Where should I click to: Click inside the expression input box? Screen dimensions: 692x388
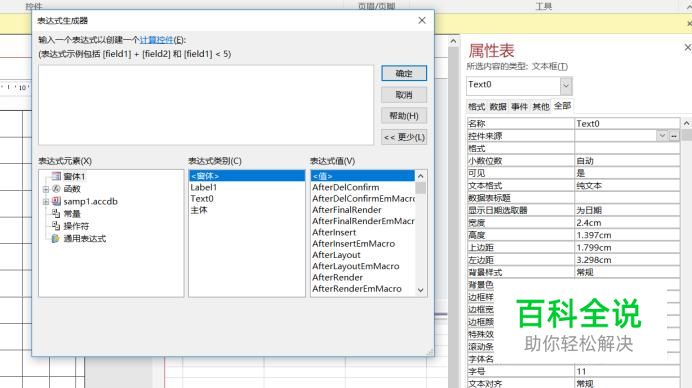[206, 105]
